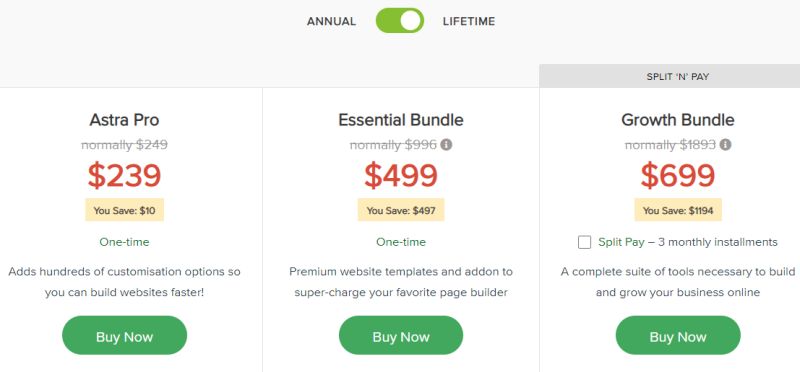800x372 pixels.
Task: Click the Astra Pro plan title
Action: 124,120
